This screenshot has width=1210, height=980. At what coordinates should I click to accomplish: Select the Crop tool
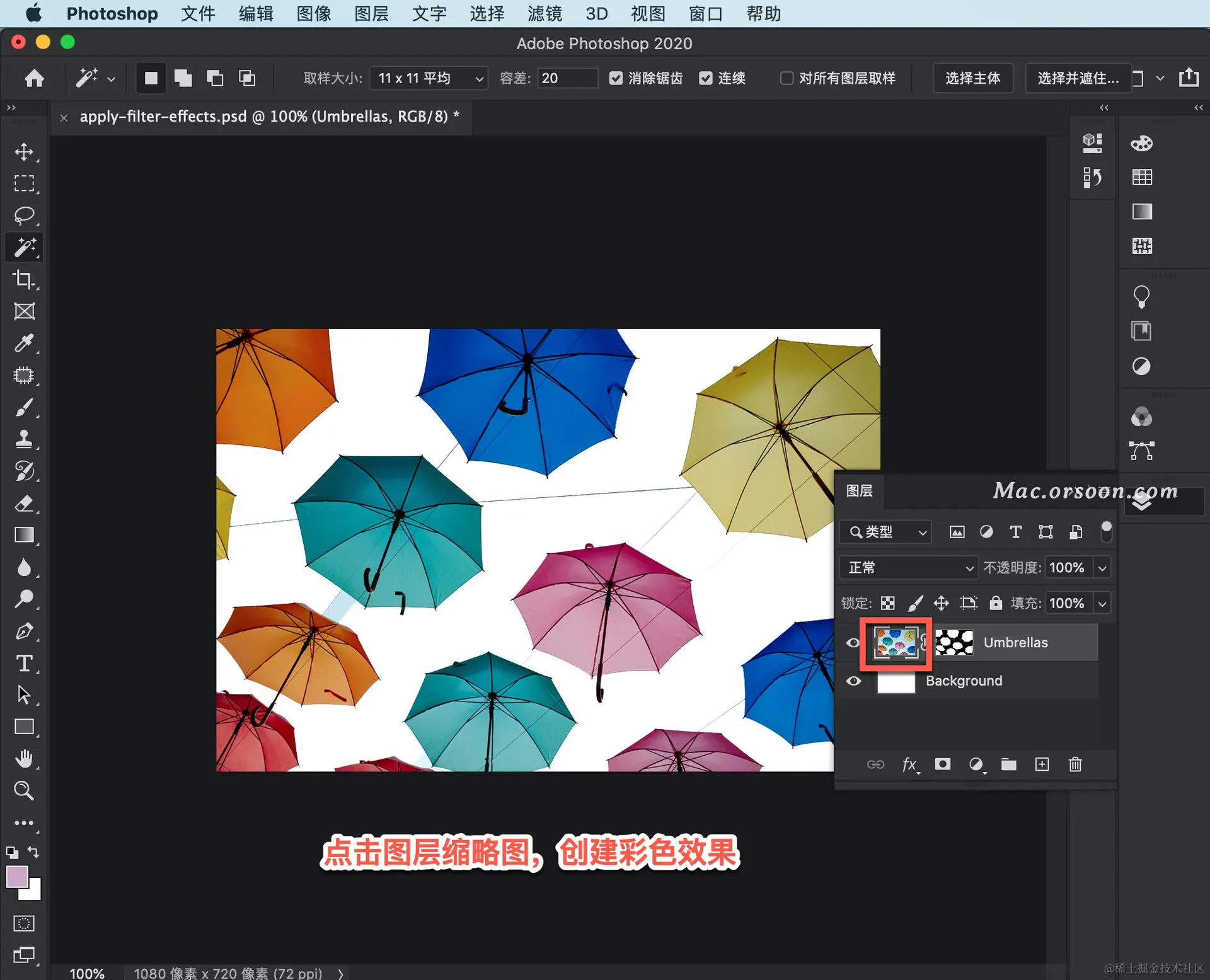[x=24, y=279]
